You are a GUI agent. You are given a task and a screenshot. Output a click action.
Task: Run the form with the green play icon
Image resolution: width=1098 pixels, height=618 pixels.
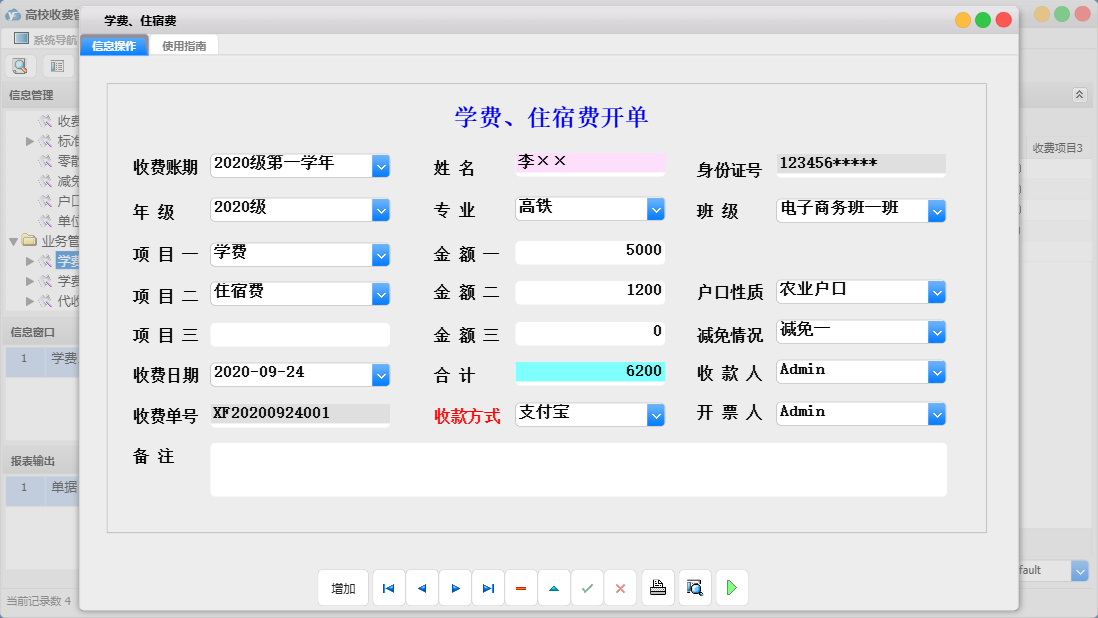(x=731, y=588)
